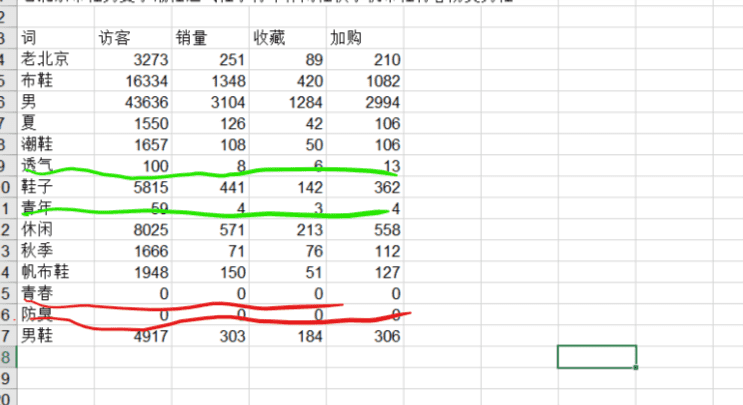Select the 43636 cell

pyautogui.click(x=133, y=102)
